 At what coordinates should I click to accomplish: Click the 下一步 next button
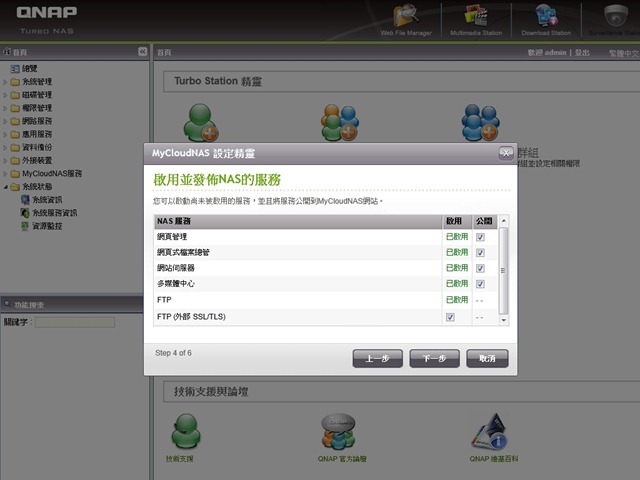pos(434,358)
